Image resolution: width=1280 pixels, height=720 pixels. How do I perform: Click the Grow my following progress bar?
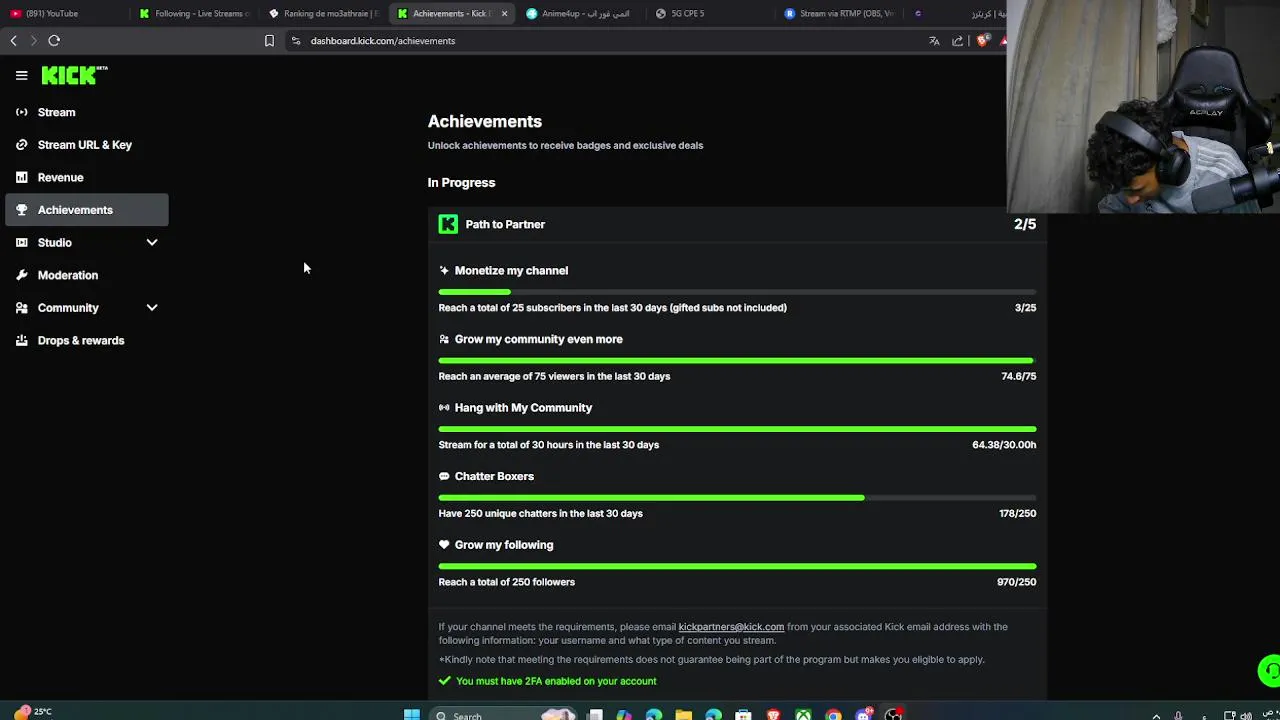(x=737, y=566)
